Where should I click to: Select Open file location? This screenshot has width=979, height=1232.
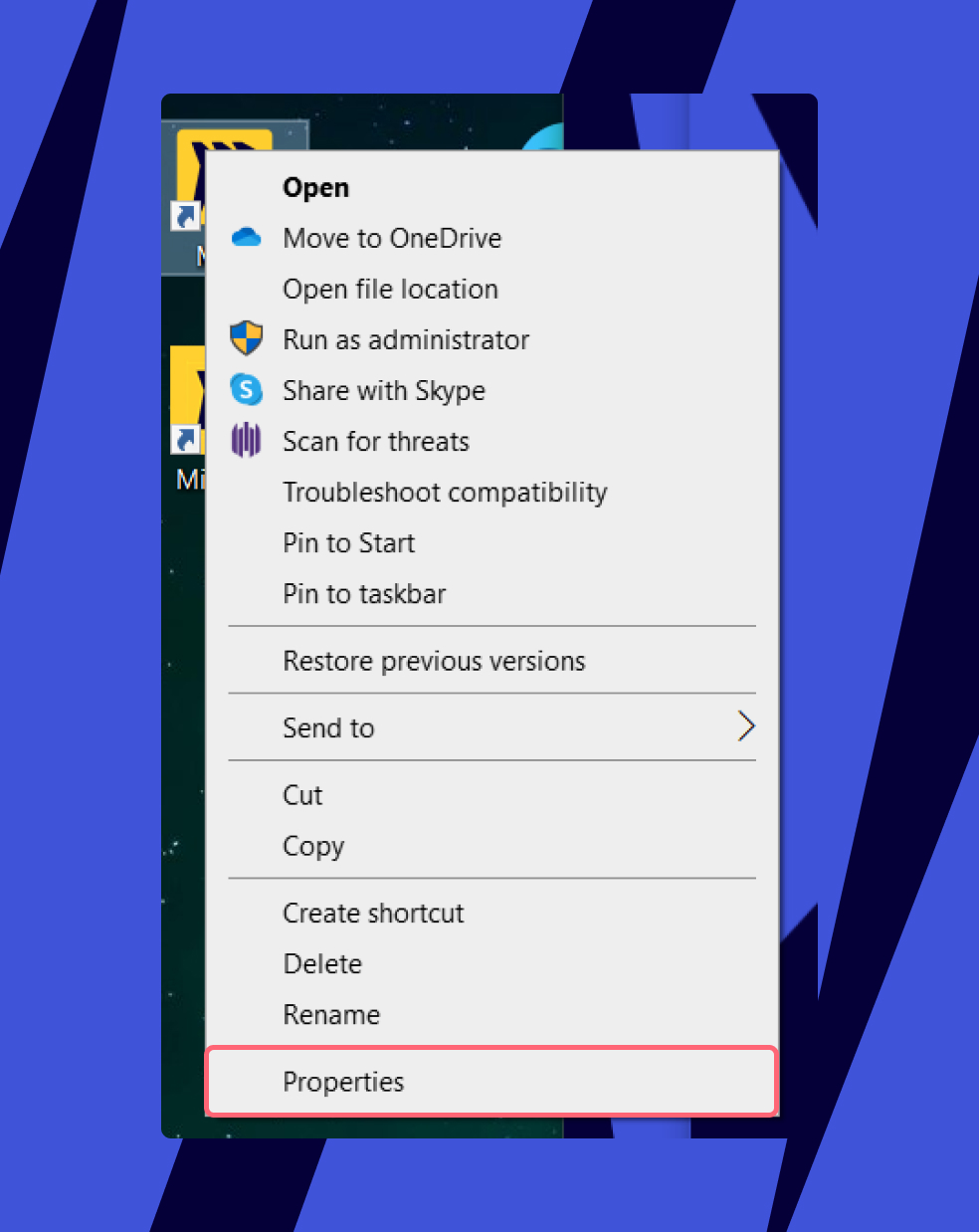pos(390,290)
